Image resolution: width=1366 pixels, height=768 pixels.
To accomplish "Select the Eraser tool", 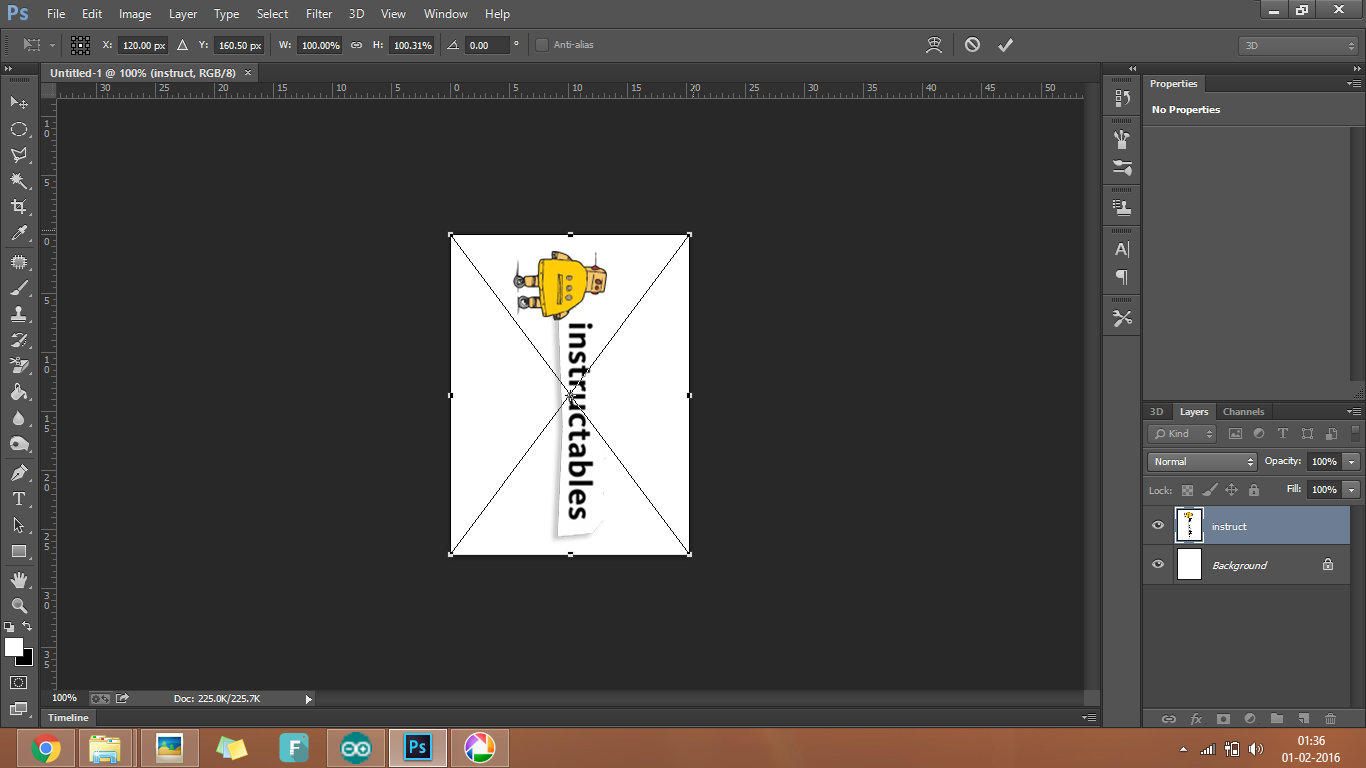I will point(19,366).
